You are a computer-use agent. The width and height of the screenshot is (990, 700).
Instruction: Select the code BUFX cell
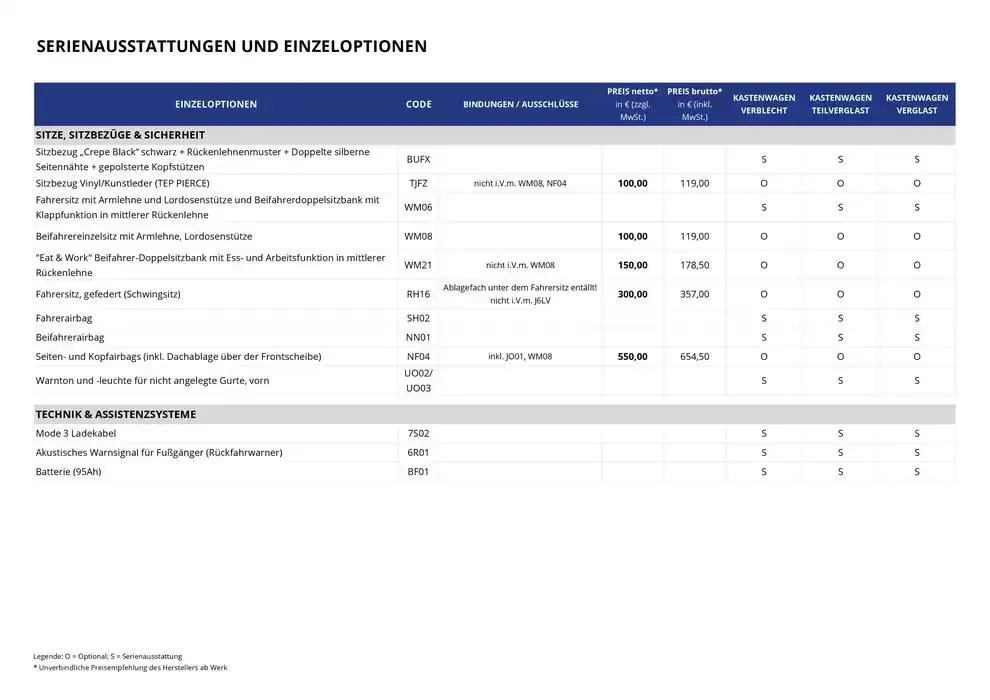[419, 159]
